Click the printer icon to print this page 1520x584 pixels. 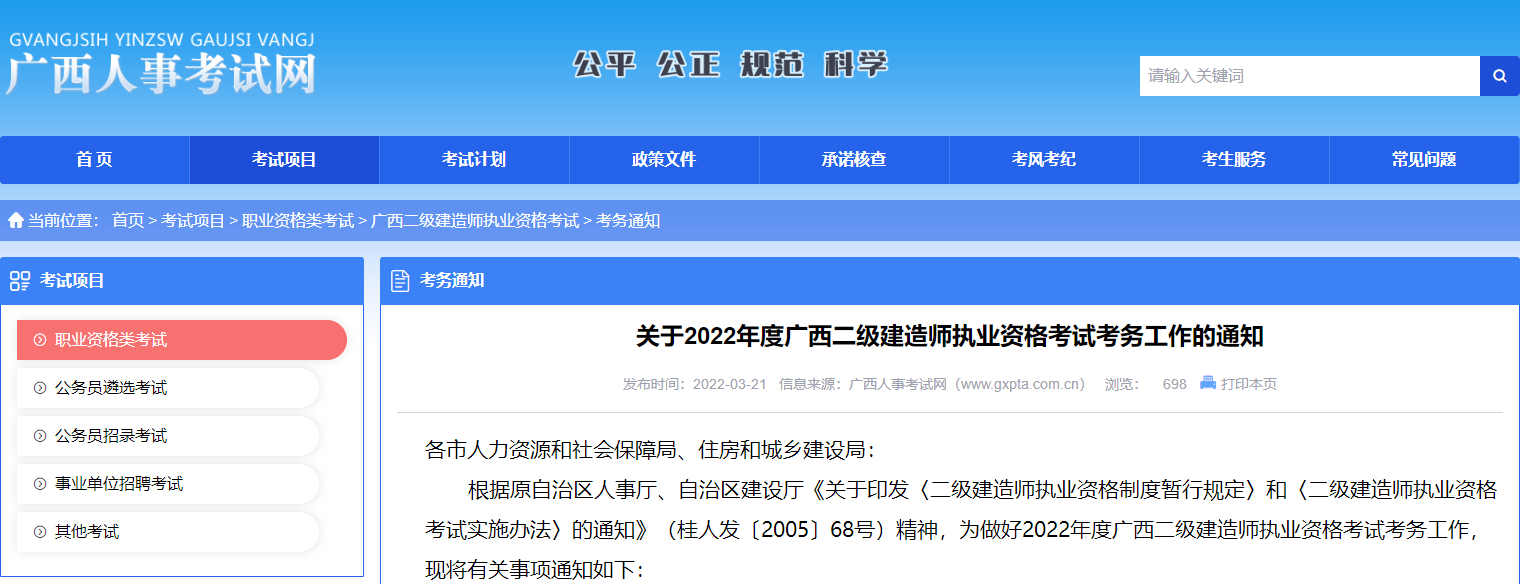(1206, 383)
